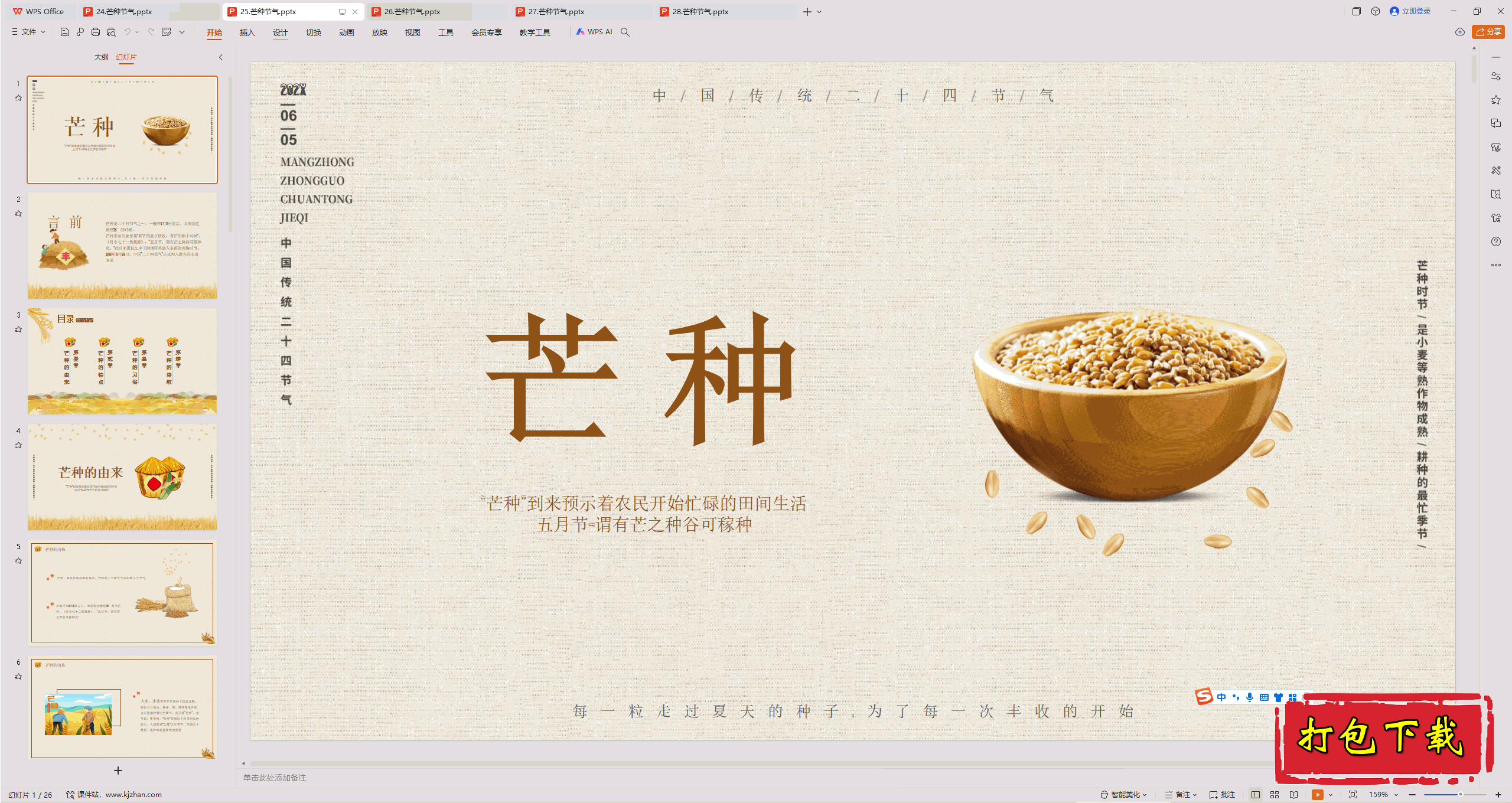Switch to 大纲 outline panel tab

pyautogui.click(x=101, y=57)
